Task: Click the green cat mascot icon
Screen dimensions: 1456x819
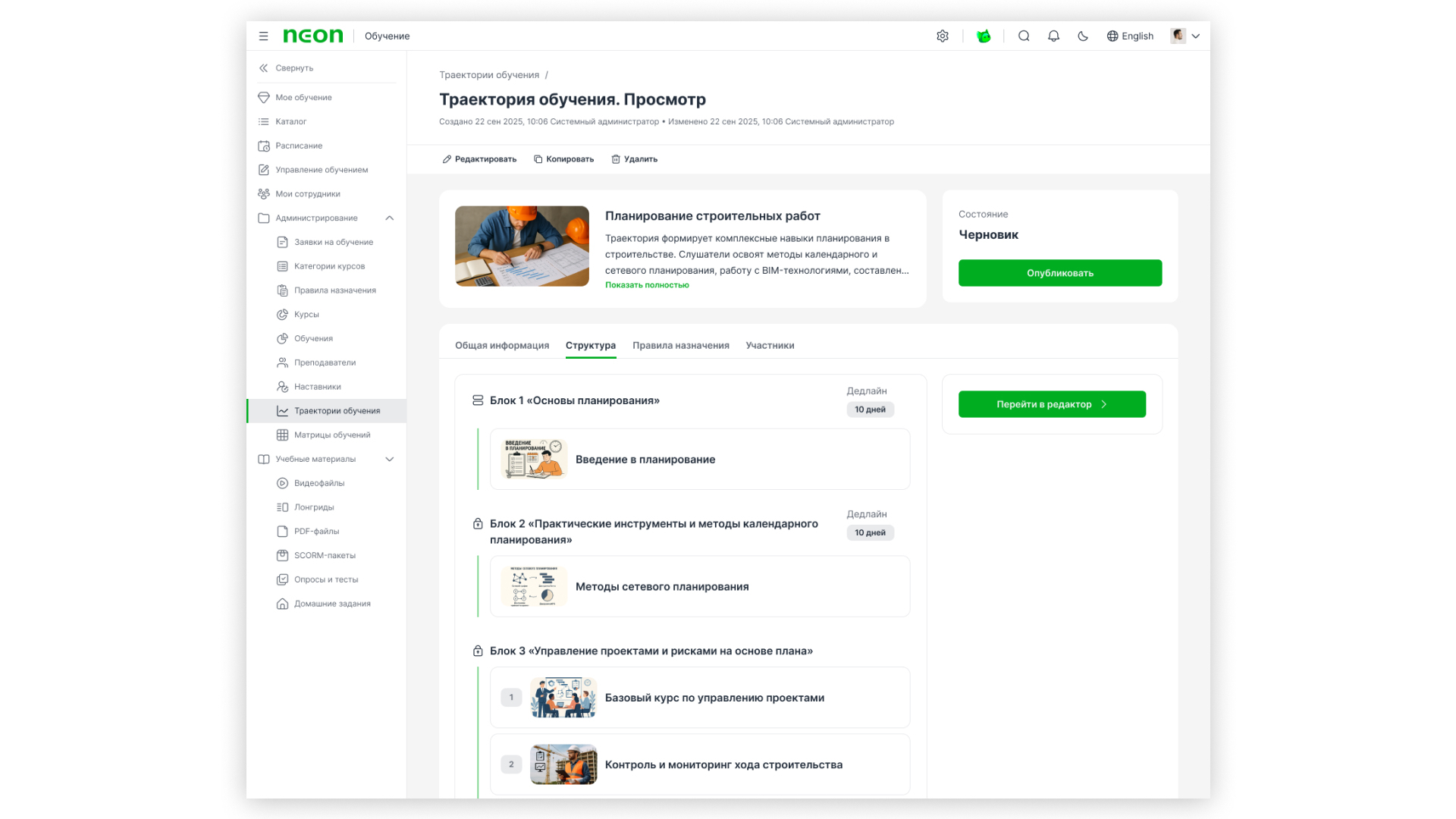Action: [984, 36]
